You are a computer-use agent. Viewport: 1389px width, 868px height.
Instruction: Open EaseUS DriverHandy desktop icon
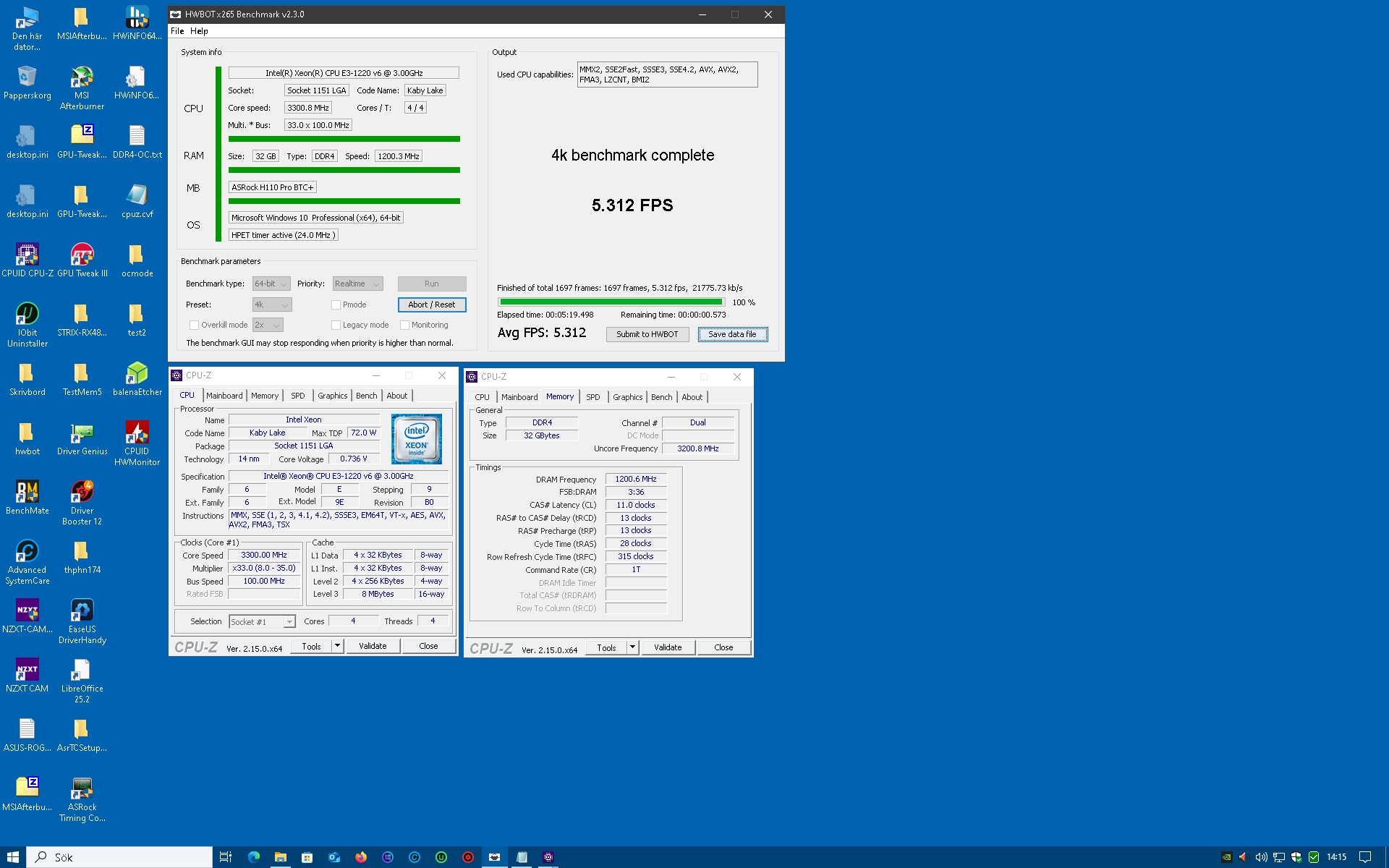tap(82, 622)
